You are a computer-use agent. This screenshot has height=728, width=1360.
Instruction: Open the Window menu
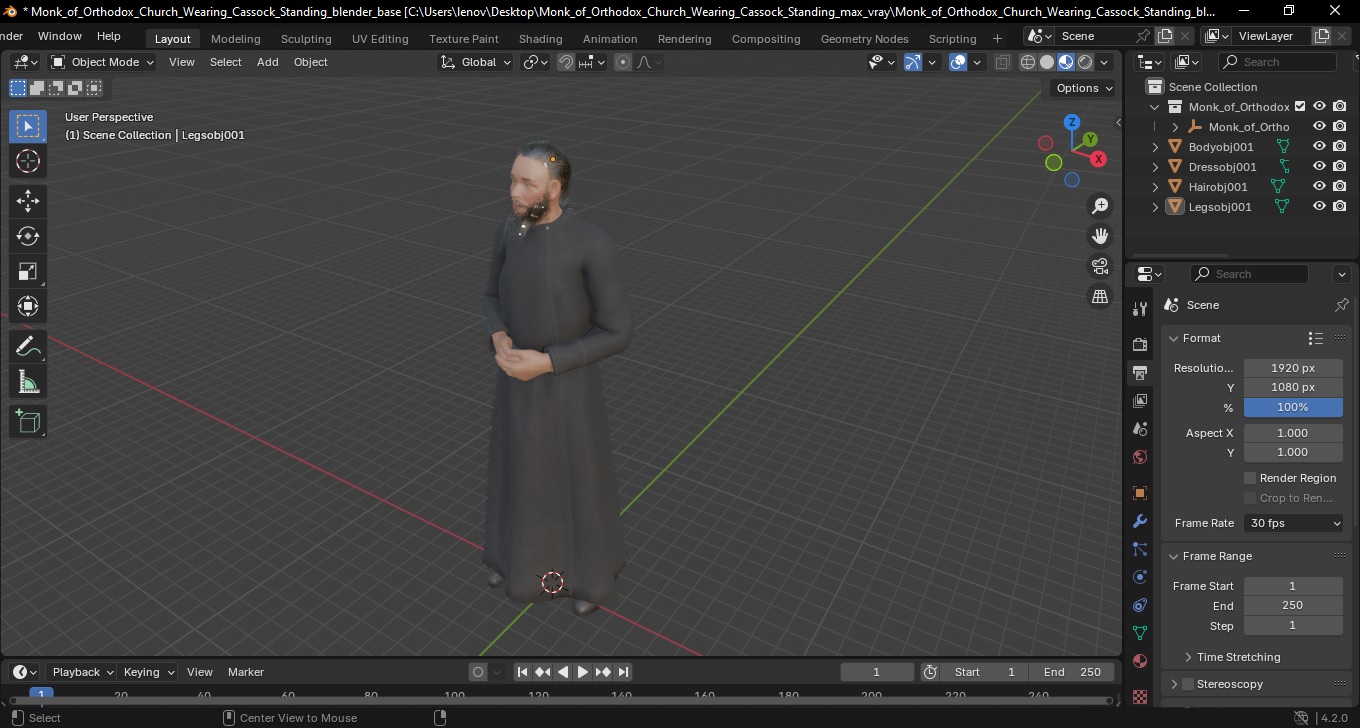(x=59, y=36)
